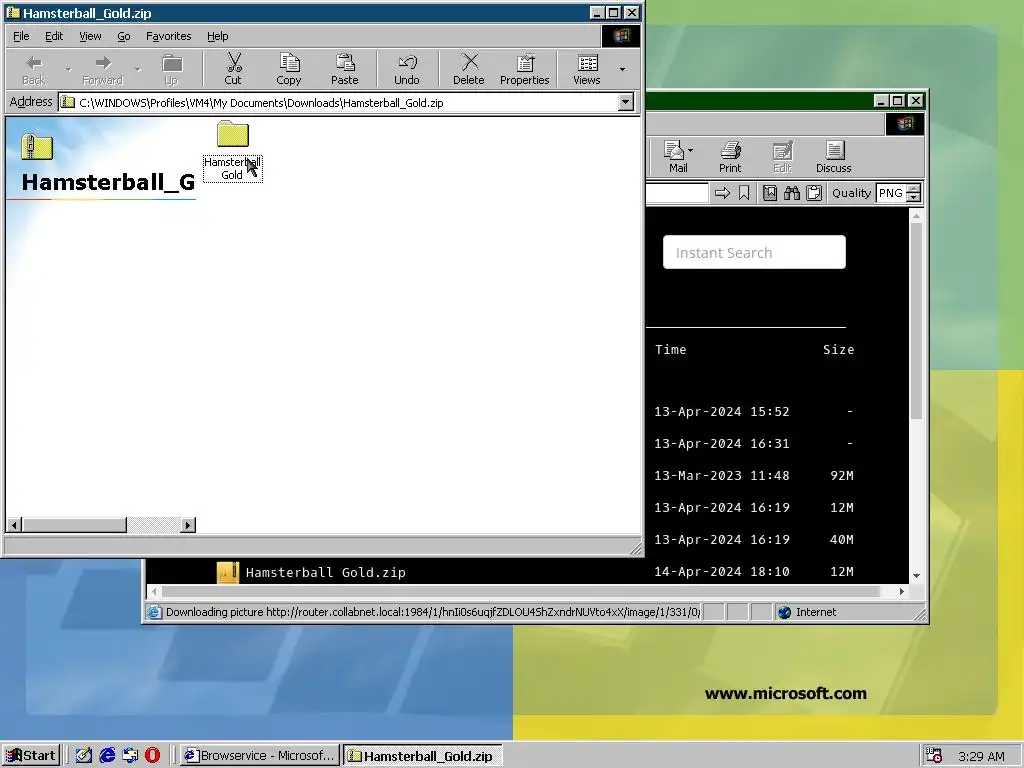
Task: Click the Delete toolbar icon
Action: [469, 69]
